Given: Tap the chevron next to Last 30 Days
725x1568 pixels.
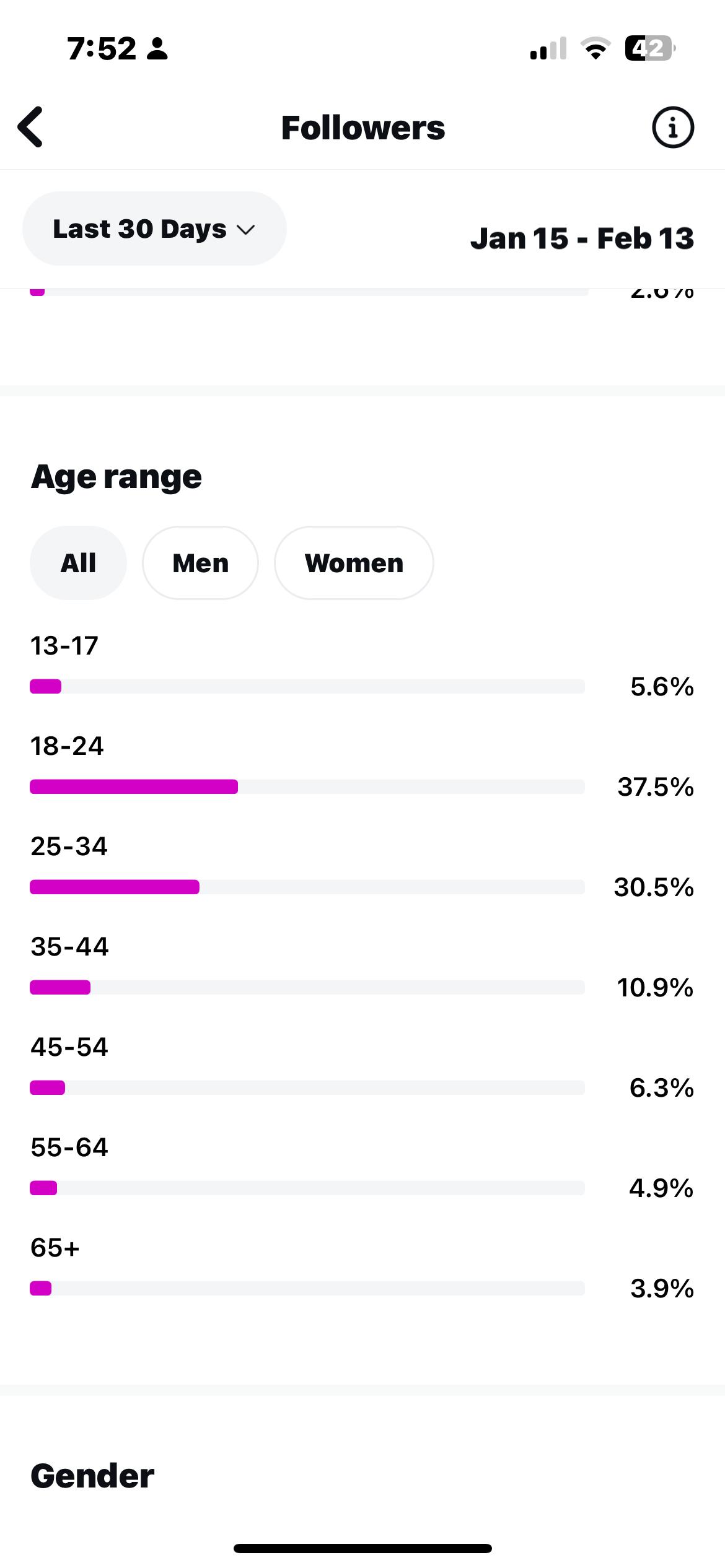Looking at the screenshot, I should coord(246,230).
